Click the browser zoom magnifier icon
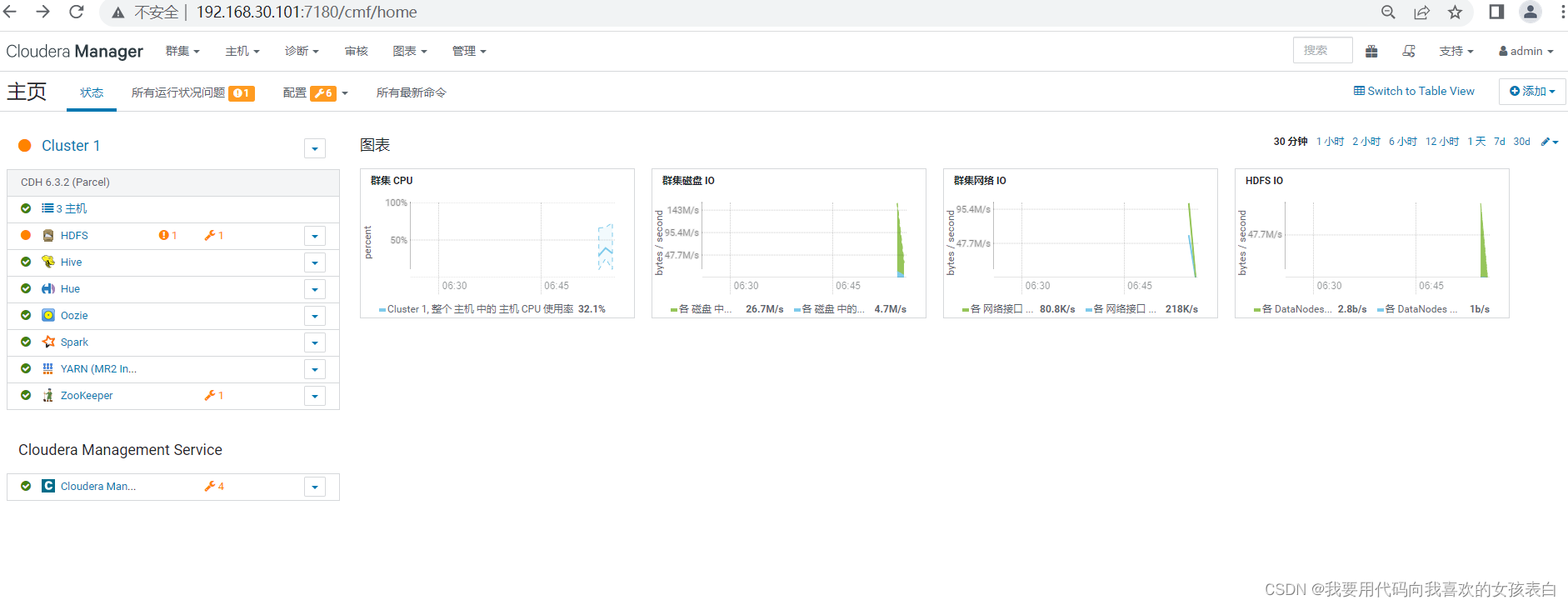Image resolution: width=1568 pixels, height=605 pixels. [1388, 12]
